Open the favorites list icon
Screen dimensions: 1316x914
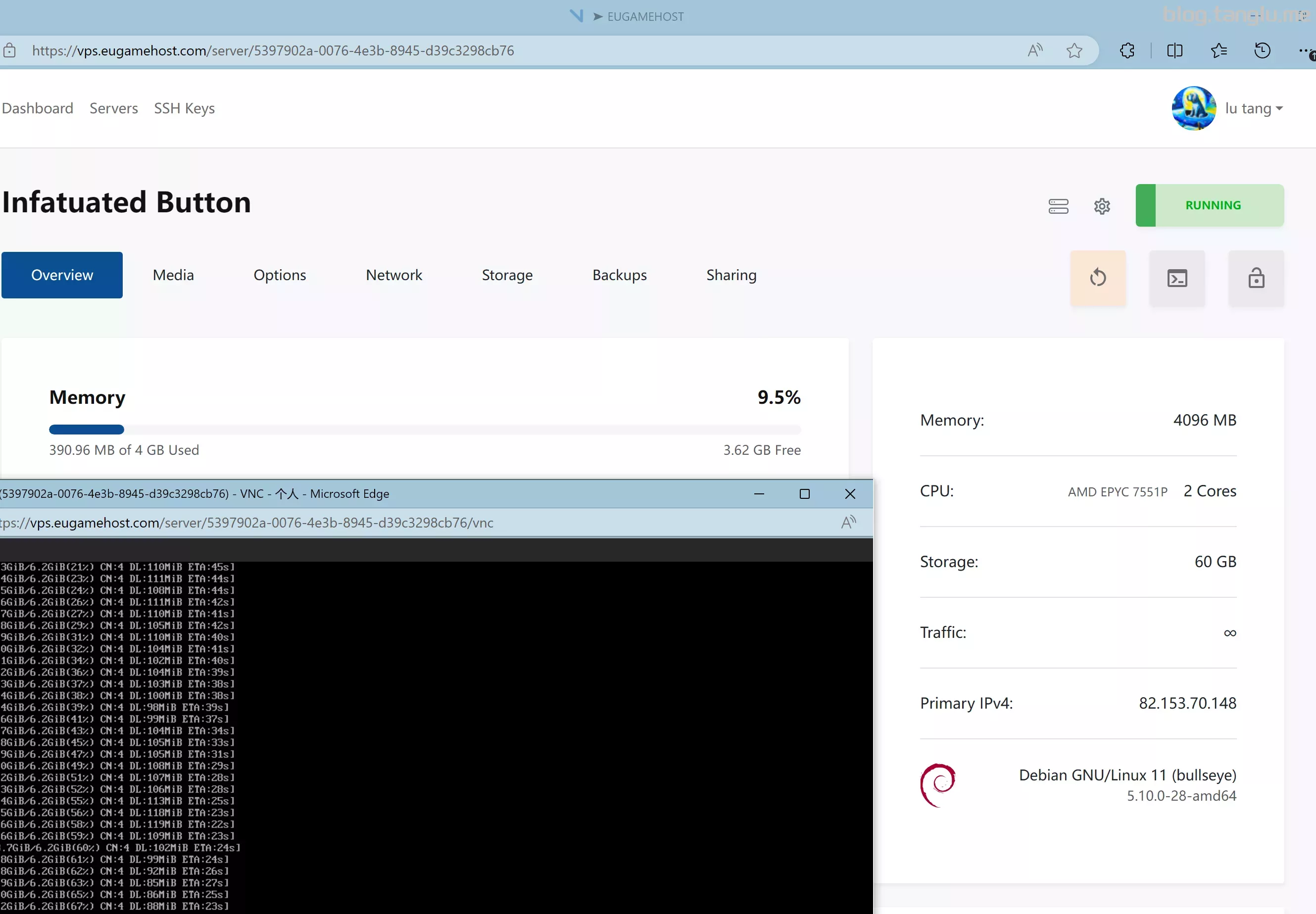click(x=1219, y=51)
